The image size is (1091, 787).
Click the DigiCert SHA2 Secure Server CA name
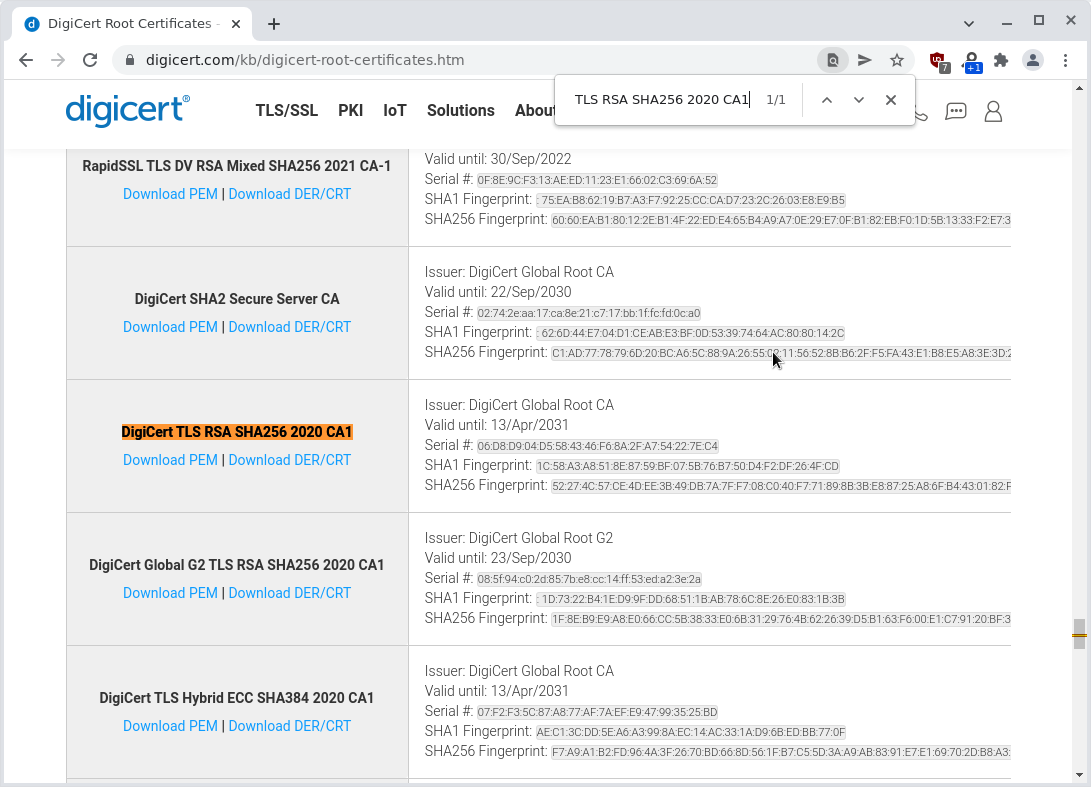[x=237, y=299]
